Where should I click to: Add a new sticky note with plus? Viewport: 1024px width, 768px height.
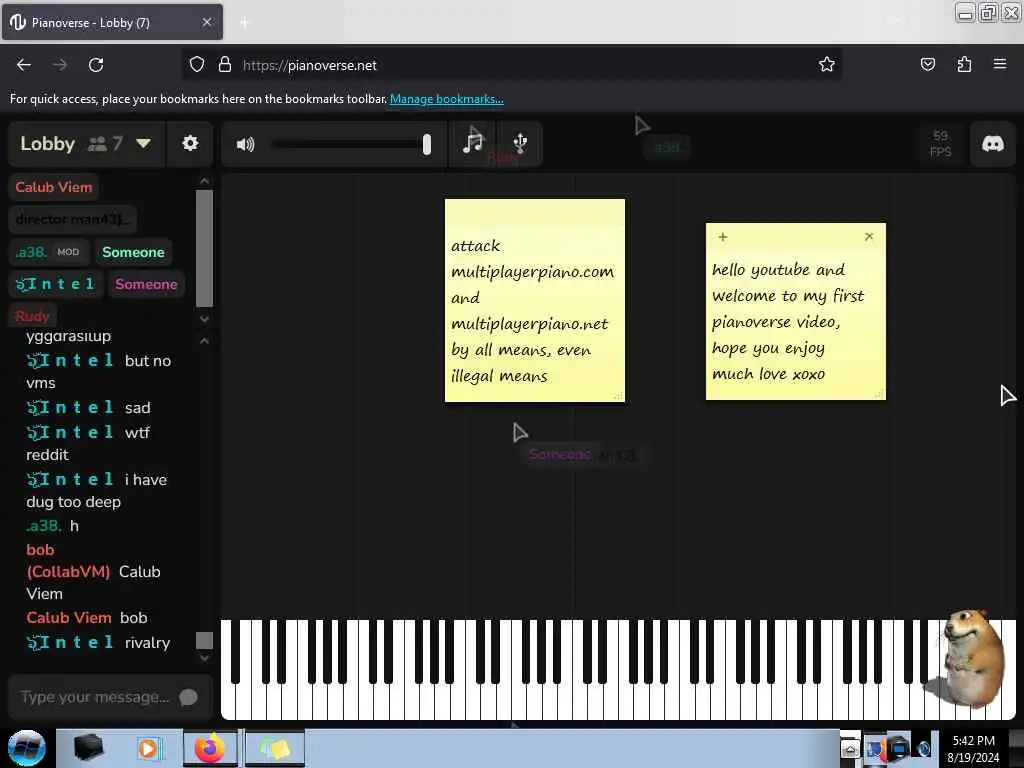(722, 237)
